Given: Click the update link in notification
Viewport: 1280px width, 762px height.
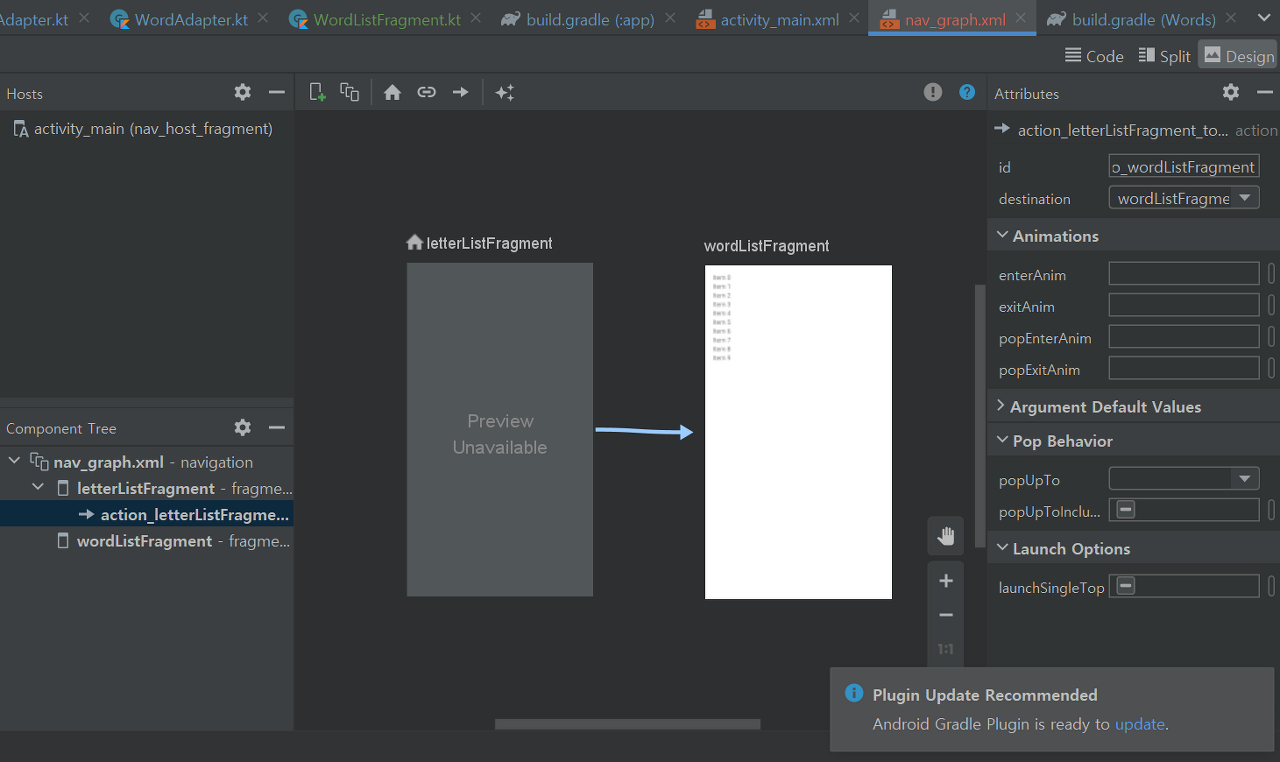Looking at the screenshot, I should pos(1140,724).
